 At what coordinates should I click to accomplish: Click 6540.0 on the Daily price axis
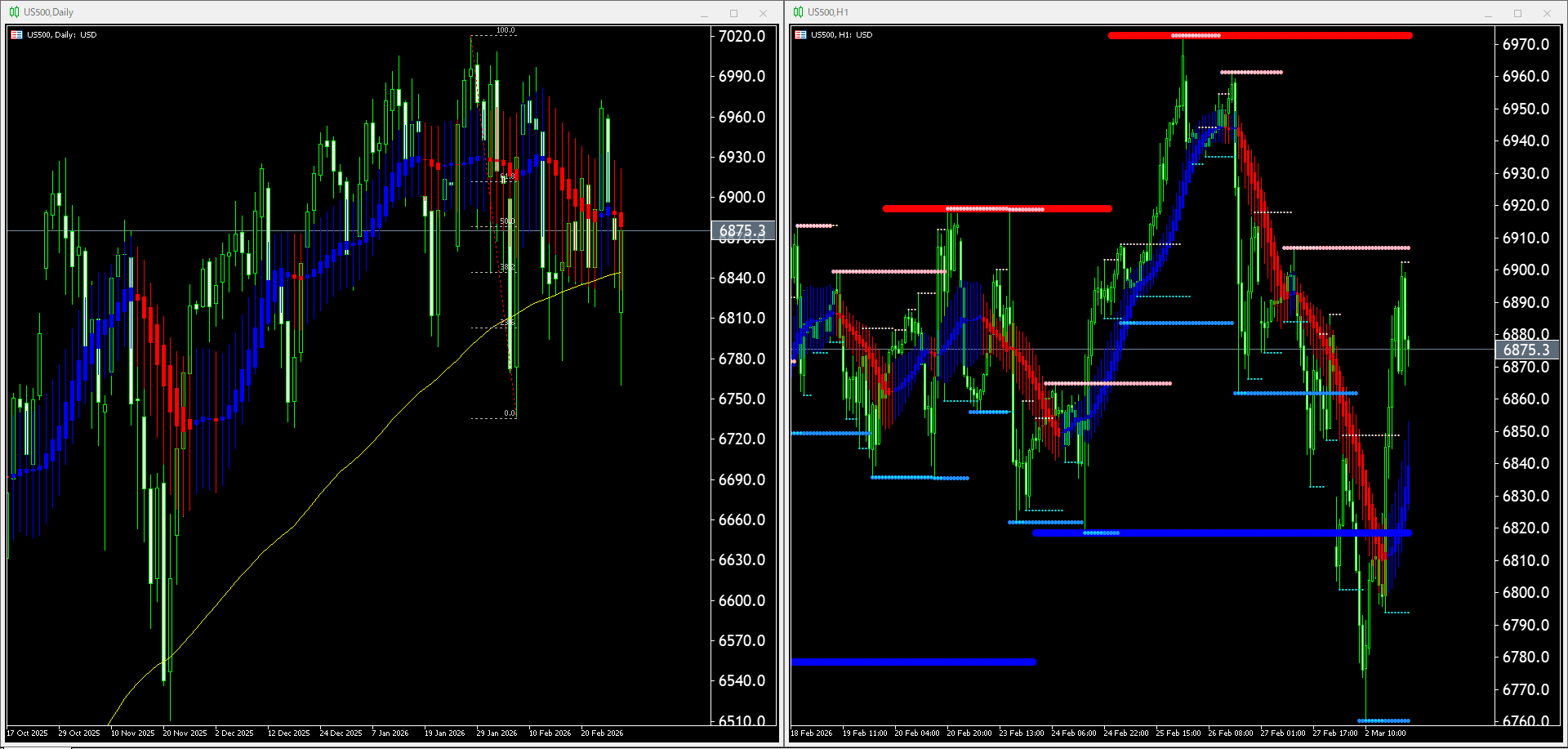point(742,680)
